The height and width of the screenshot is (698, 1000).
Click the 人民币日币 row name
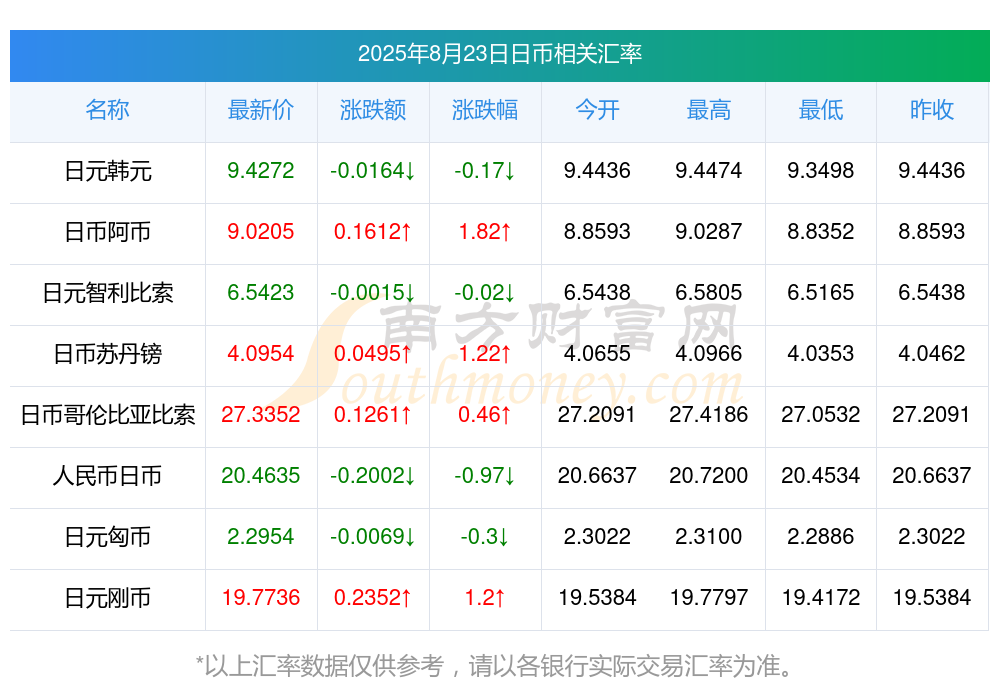coord(108,476)
